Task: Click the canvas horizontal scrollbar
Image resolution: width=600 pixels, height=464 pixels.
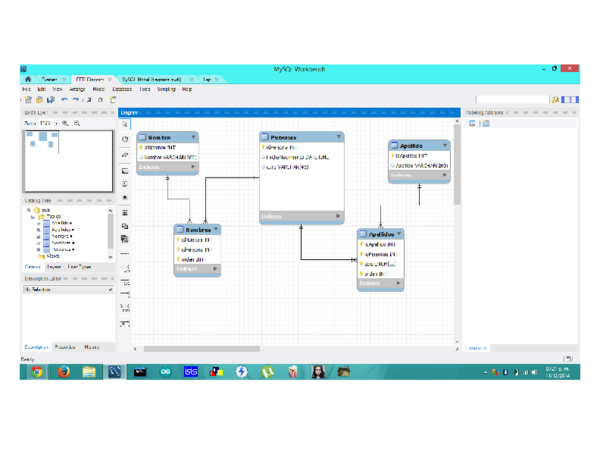Action: [x=202, y=349]
